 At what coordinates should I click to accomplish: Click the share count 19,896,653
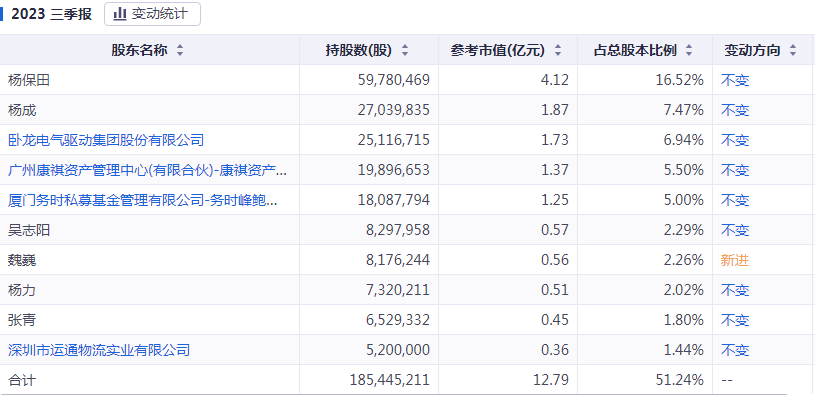[x=393, y=170]
